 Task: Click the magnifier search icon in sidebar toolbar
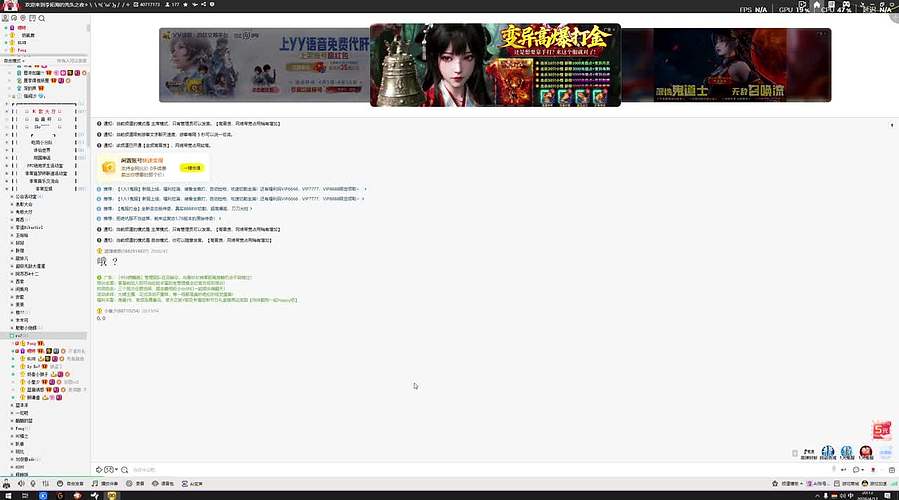[42, 18]
